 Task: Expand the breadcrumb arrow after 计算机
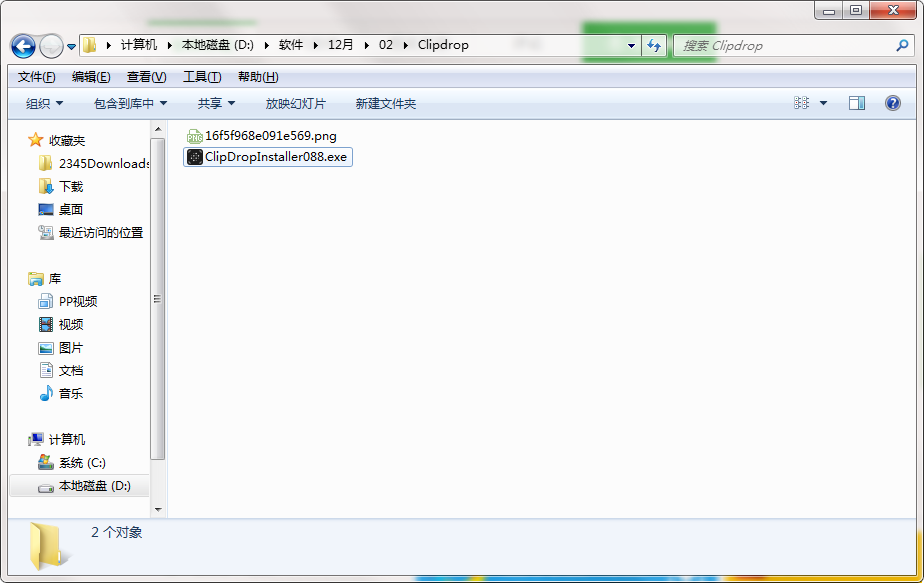click(x=170, y=45)
